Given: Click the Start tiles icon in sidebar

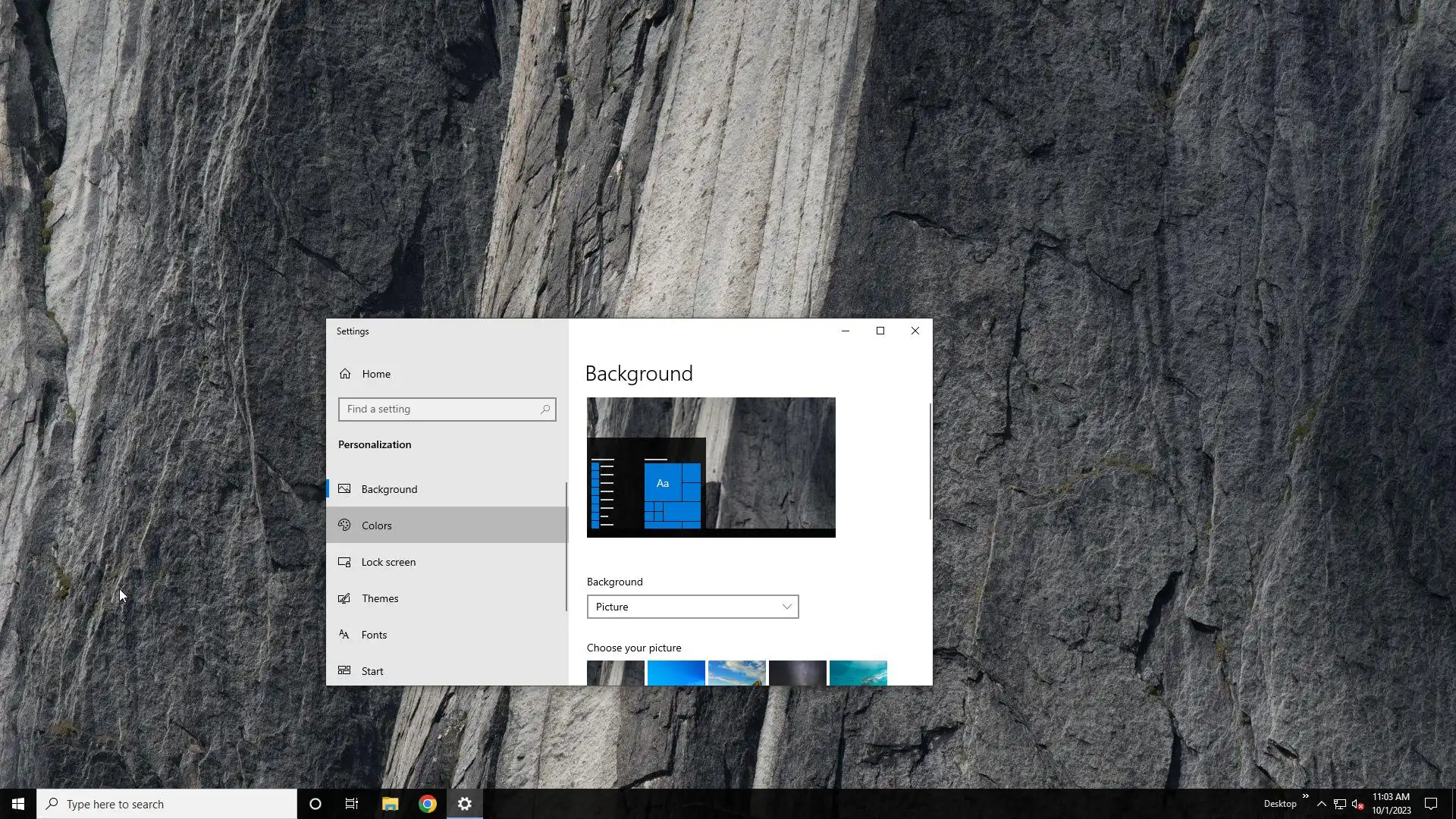Looking at the screenshot, I should point(344,670).
